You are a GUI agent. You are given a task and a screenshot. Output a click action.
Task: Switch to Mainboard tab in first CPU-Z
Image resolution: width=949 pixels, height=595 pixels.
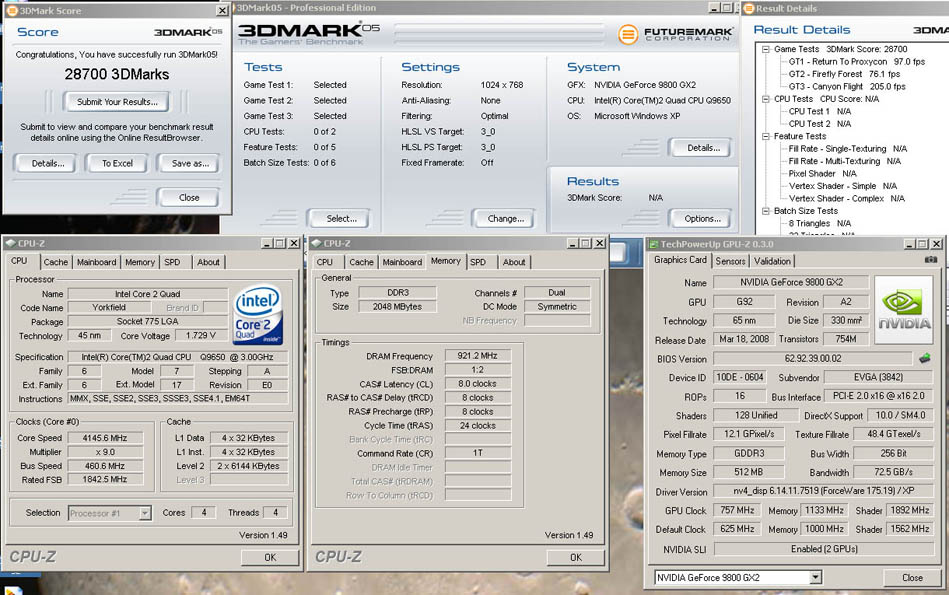(x=96, y=262)
